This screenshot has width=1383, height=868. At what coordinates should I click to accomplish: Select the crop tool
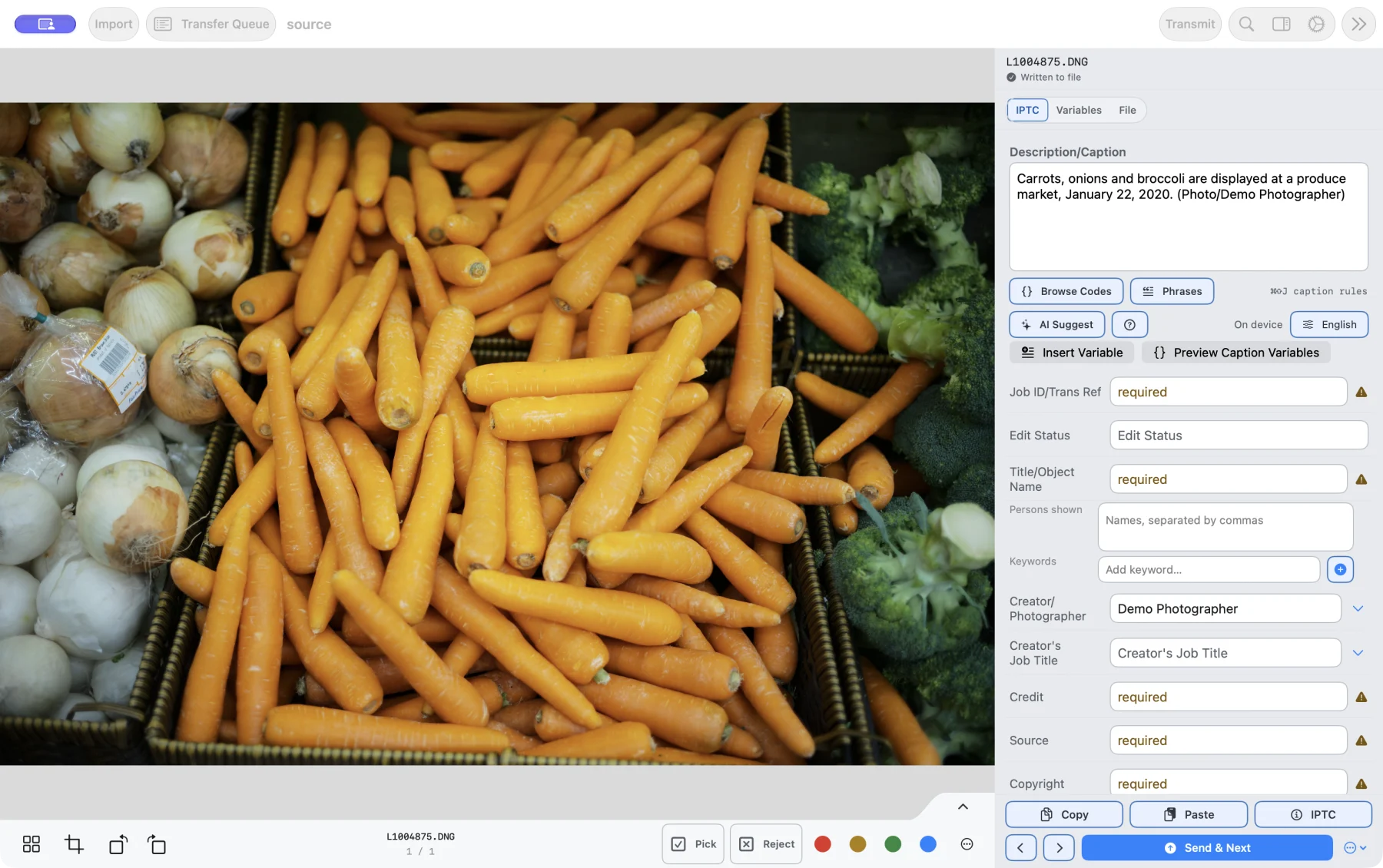(x=75, y=844)
